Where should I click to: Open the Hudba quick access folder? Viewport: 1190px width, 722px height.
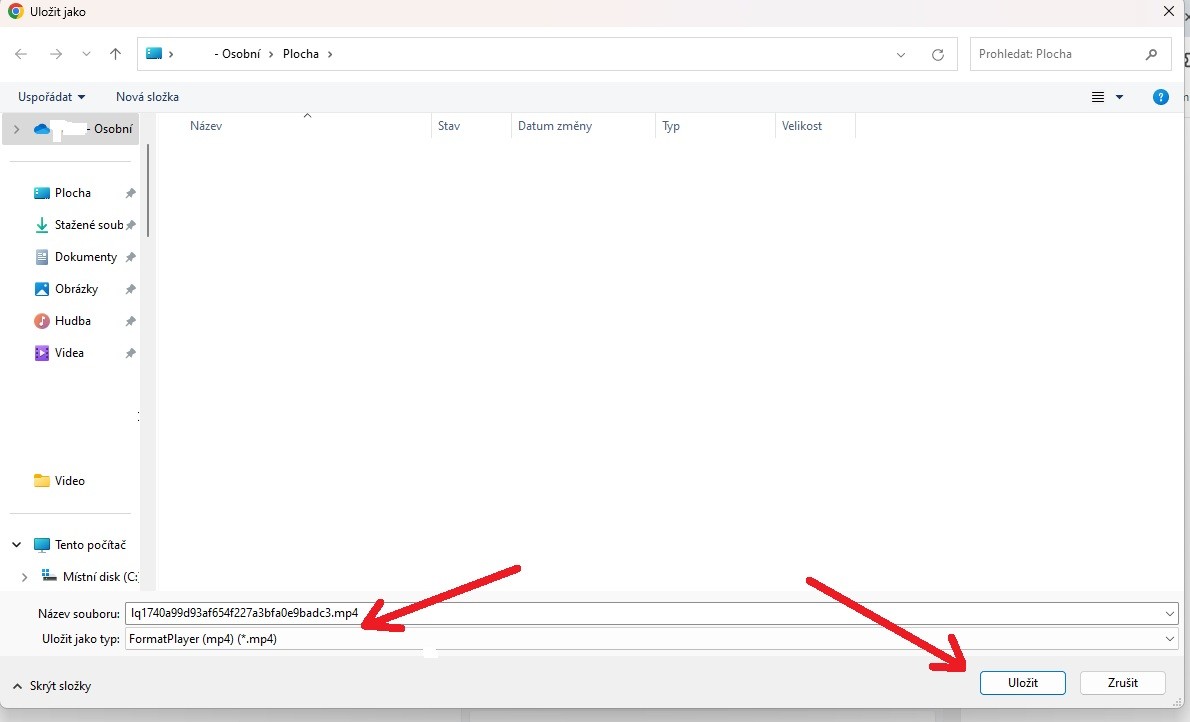[x=72, y=321]
